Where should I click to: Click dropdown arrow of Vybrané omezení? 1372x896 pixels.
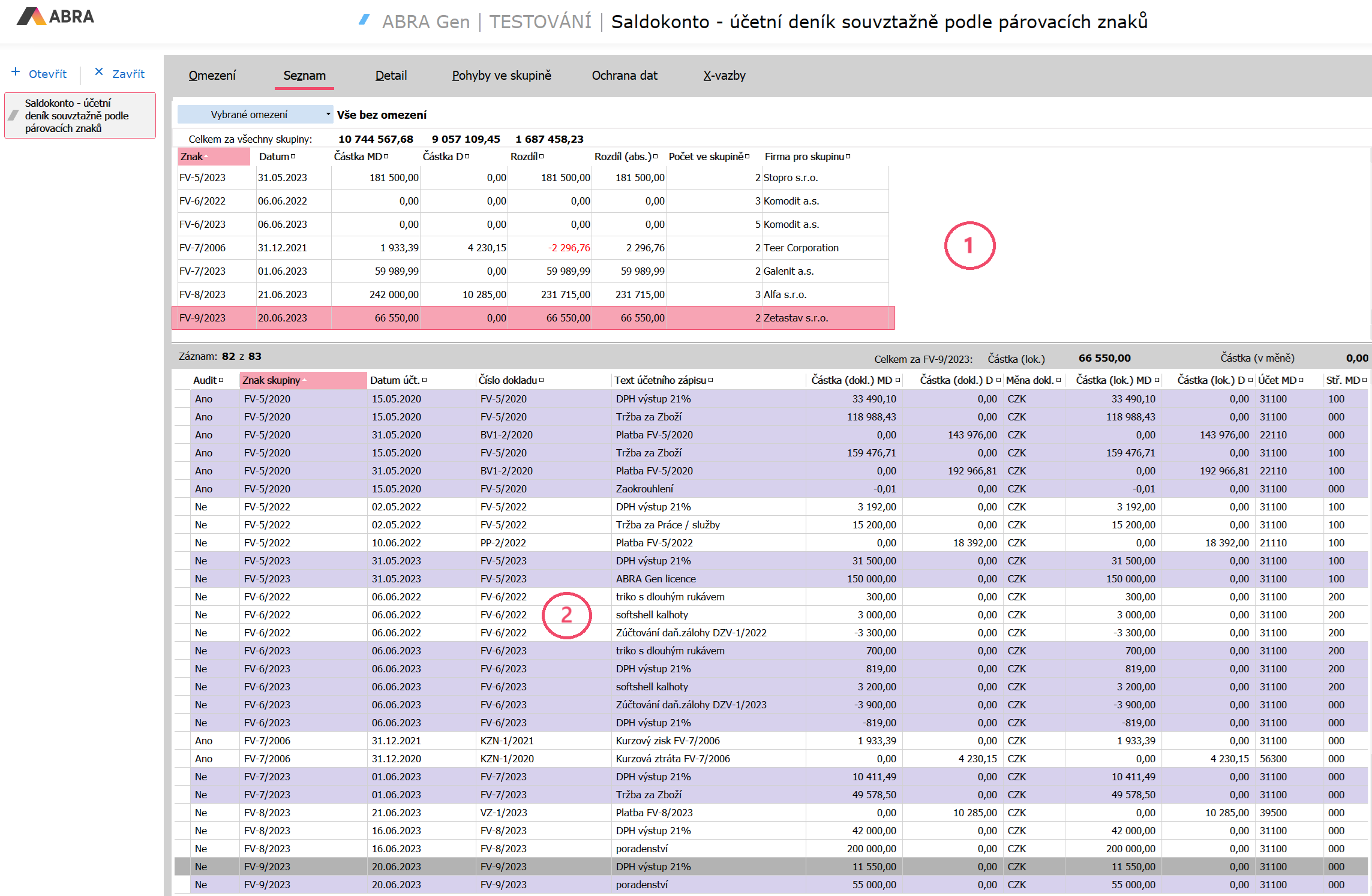pyautogui.click(x=328, y=114)
